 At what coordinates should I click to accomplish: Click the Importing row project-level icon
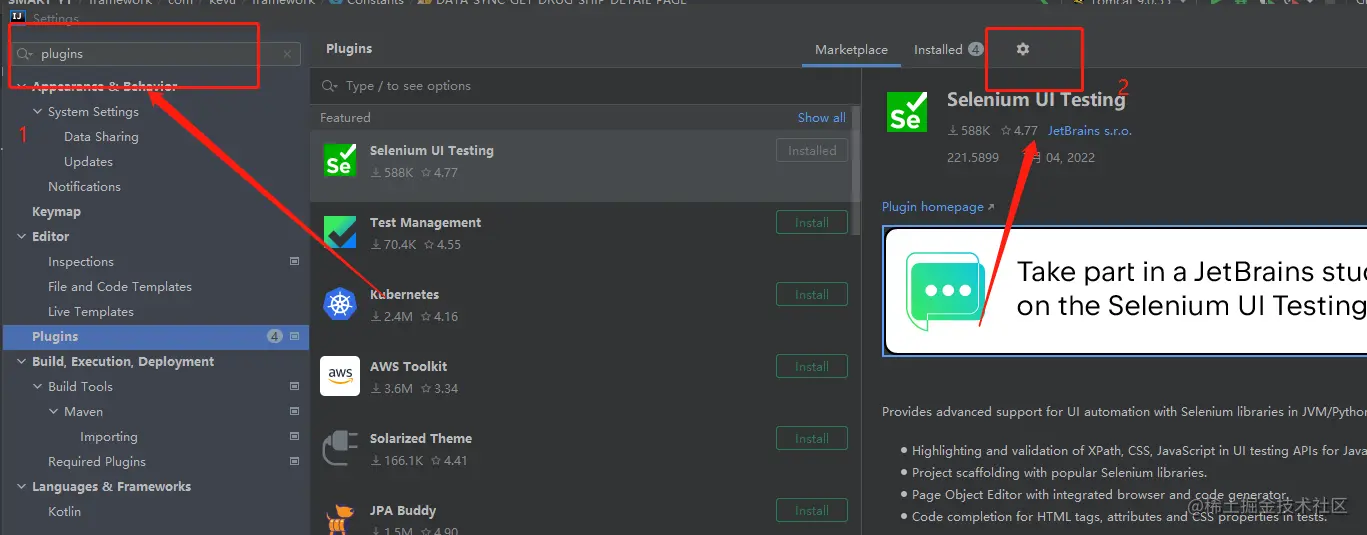pos(294,436)
